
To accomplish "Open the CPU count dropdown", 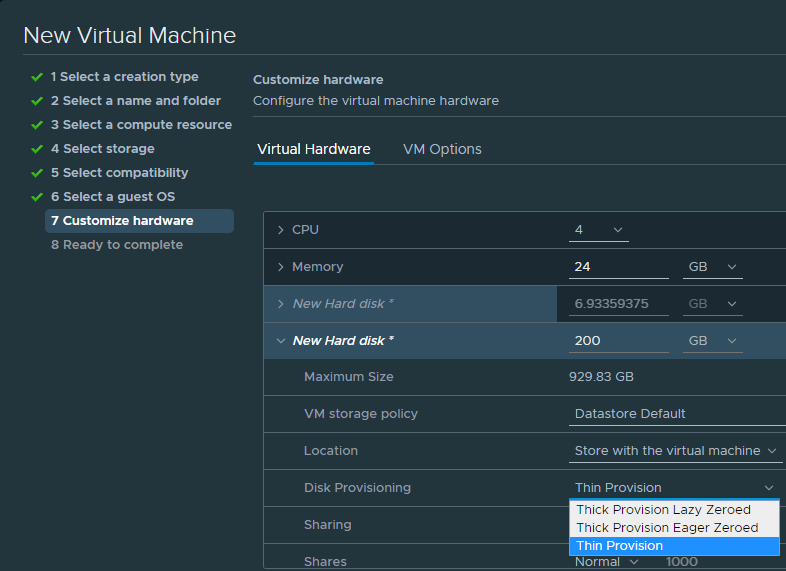I will coord(599,230).
